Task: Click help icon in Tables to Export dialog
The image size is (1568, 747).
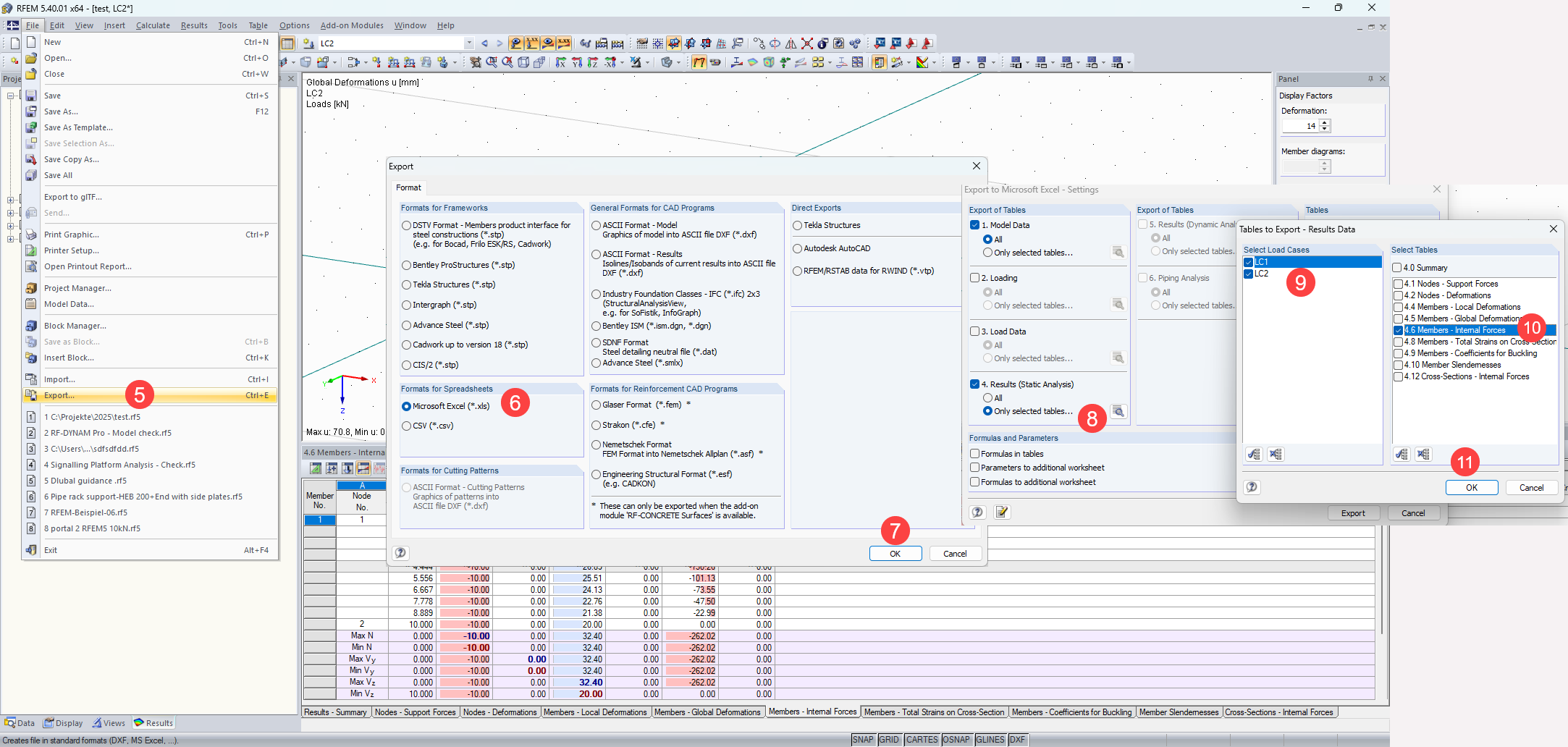Action: [1252, 487]
